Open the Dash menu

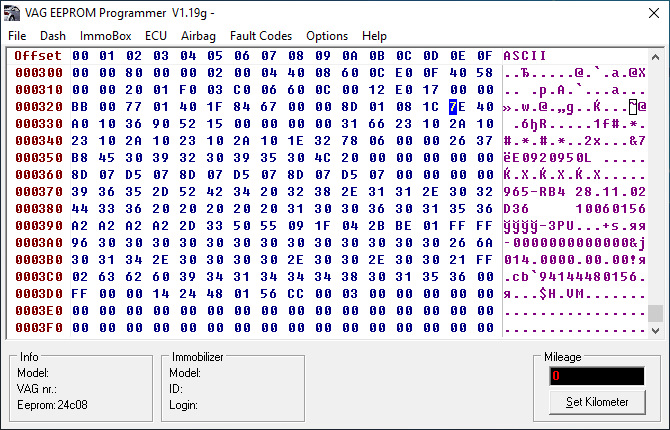[53, 36]
